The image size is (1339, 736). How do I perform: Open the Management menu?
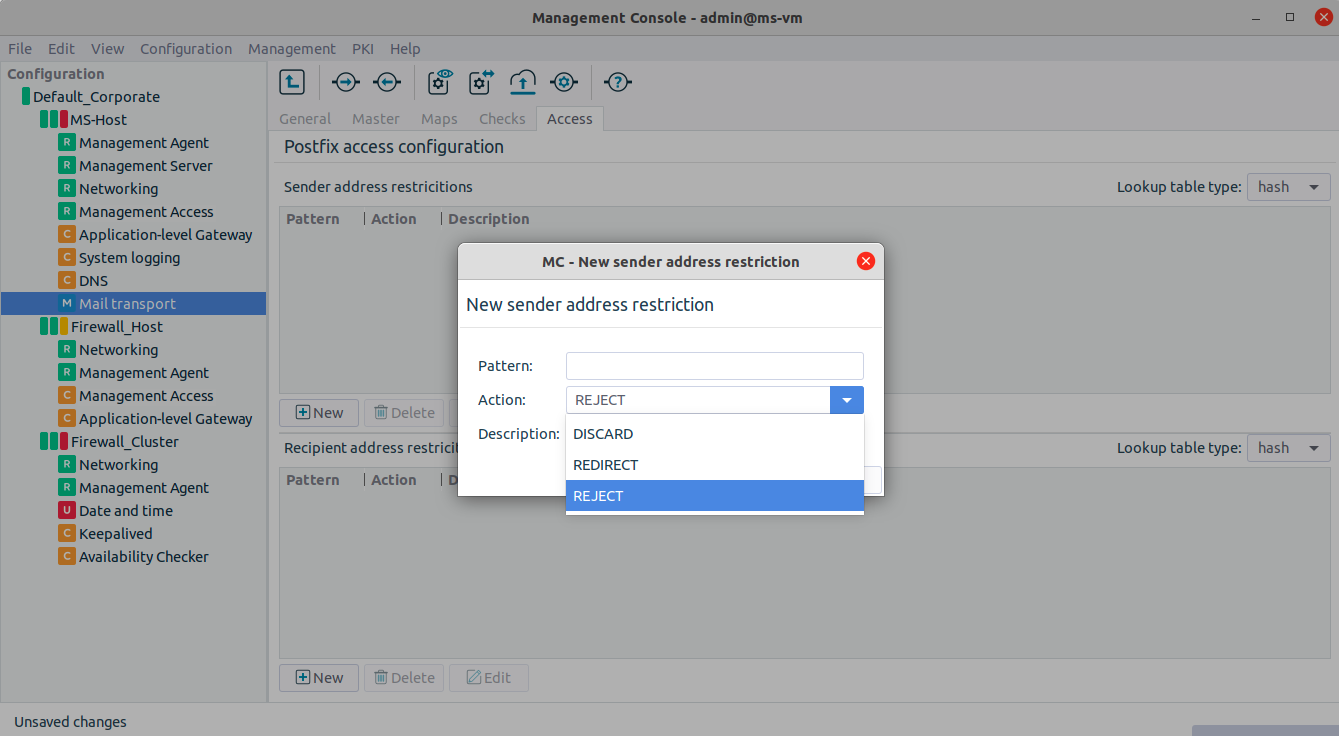tap(292, 48)
